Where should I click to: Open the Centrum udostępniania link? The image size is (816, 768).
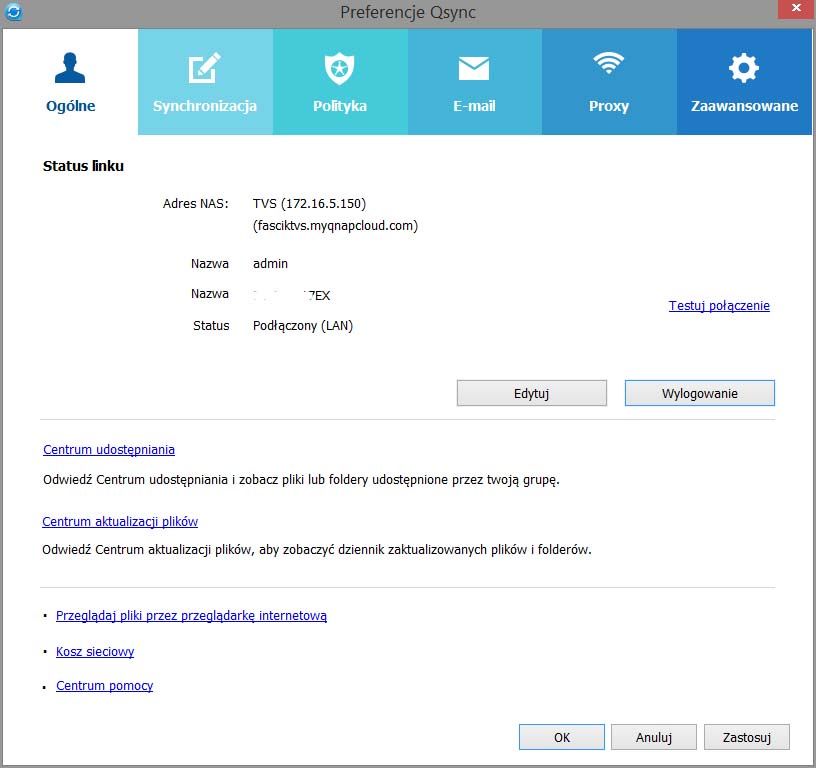(x=109, y=450)
